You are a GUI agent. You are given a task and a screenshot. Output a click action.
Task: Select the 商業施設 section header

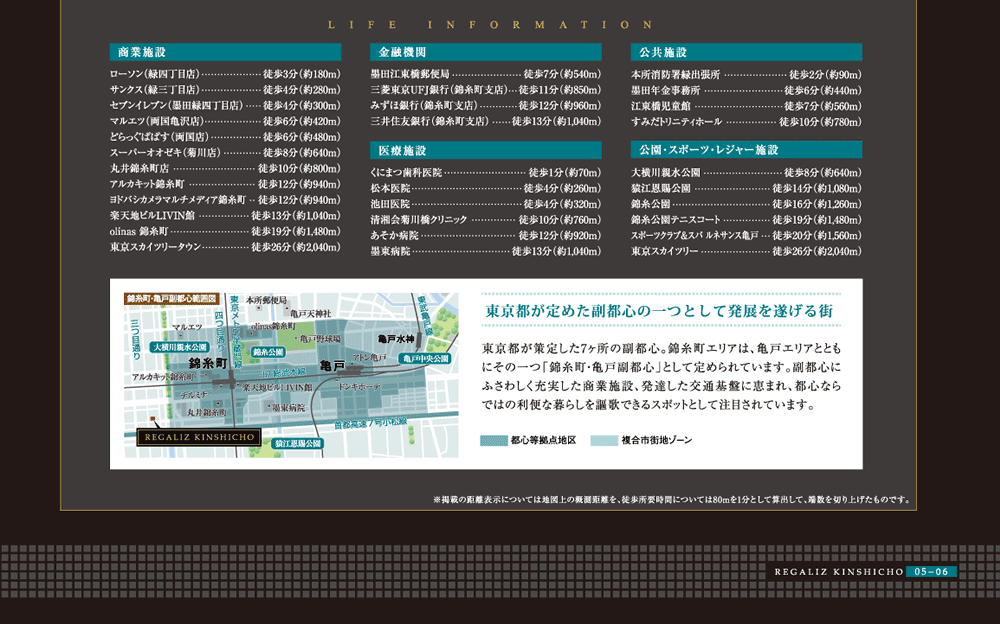[225, 52]
